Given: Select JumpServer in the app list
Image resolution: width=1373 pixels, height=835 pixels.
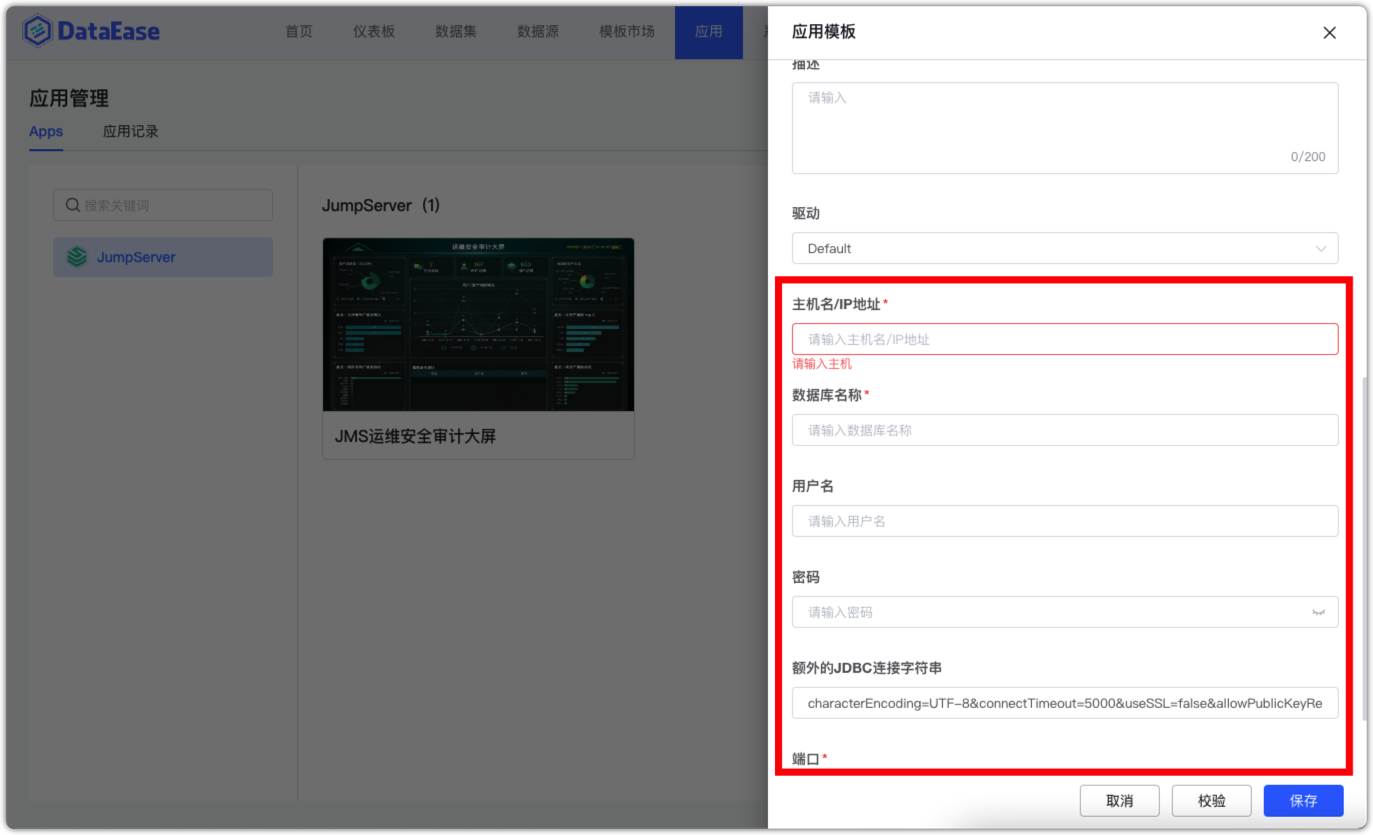Looking at the screenshot, I should click(x=163, y=257).
